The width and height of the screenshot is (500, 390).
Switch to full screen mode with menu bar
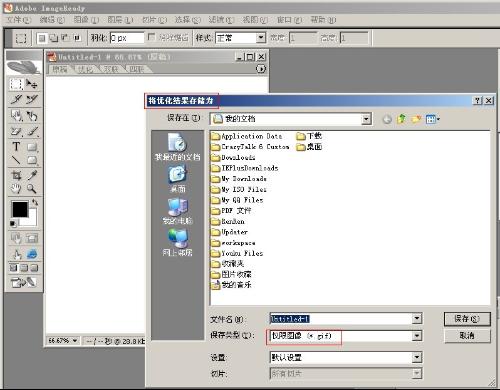24,268
